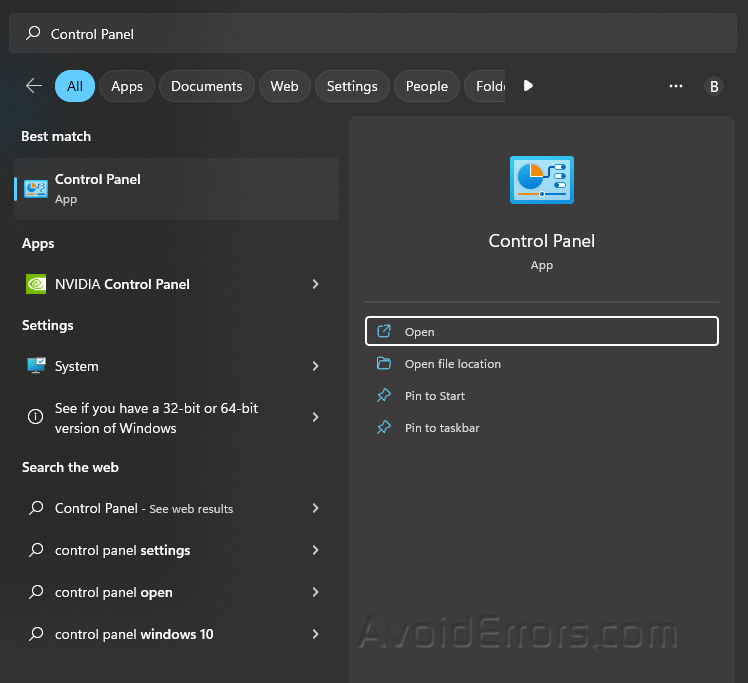Image resolution: width=748 pixels, height=683 pixels.
Task: Click the 'Control Panel' title in preview pane
Action: (542, 241)
